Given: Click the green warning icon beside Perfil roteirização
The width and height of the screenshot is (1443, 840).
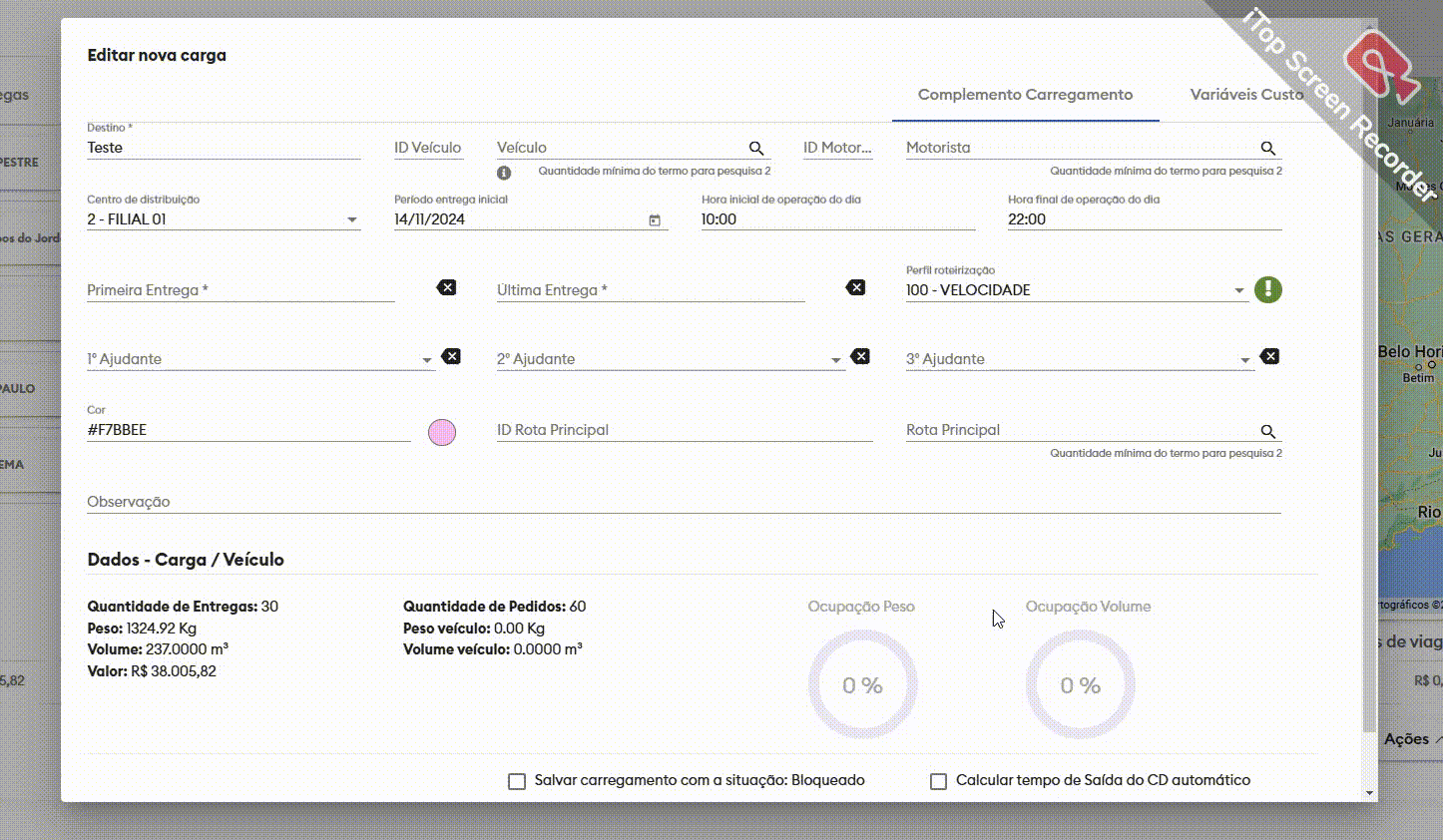Looking at the screenshot, I should [1267, 289].
